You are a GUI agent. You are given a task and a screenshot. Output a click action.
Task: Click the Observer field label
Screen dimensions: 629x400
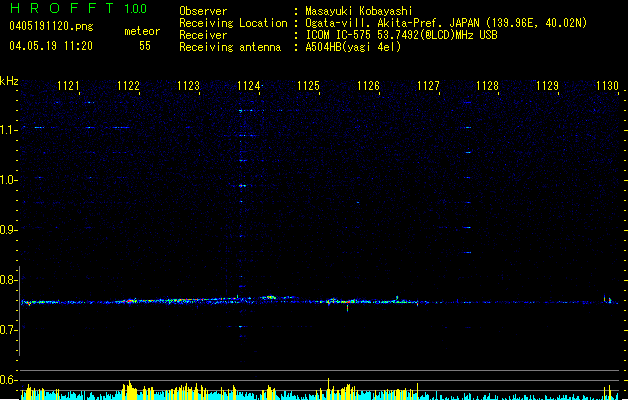[203, 11]
